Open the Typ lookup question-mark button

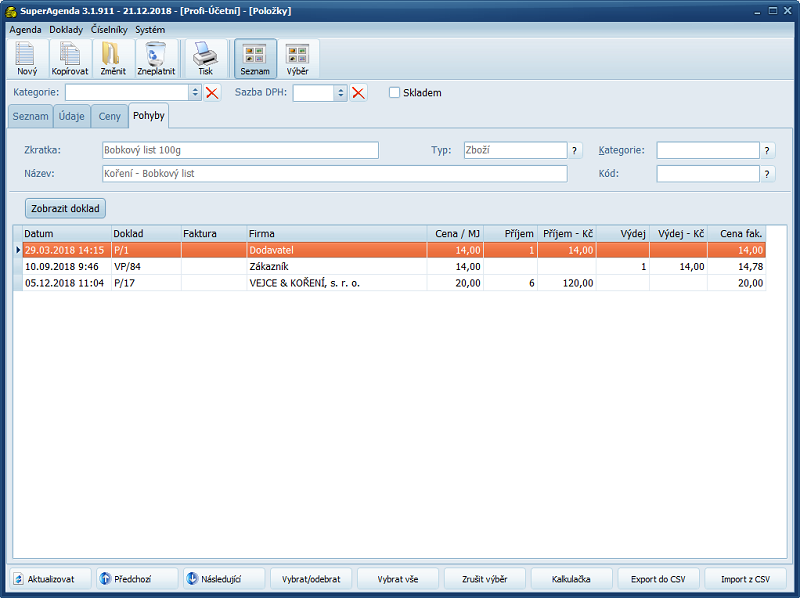pos(574,151)
